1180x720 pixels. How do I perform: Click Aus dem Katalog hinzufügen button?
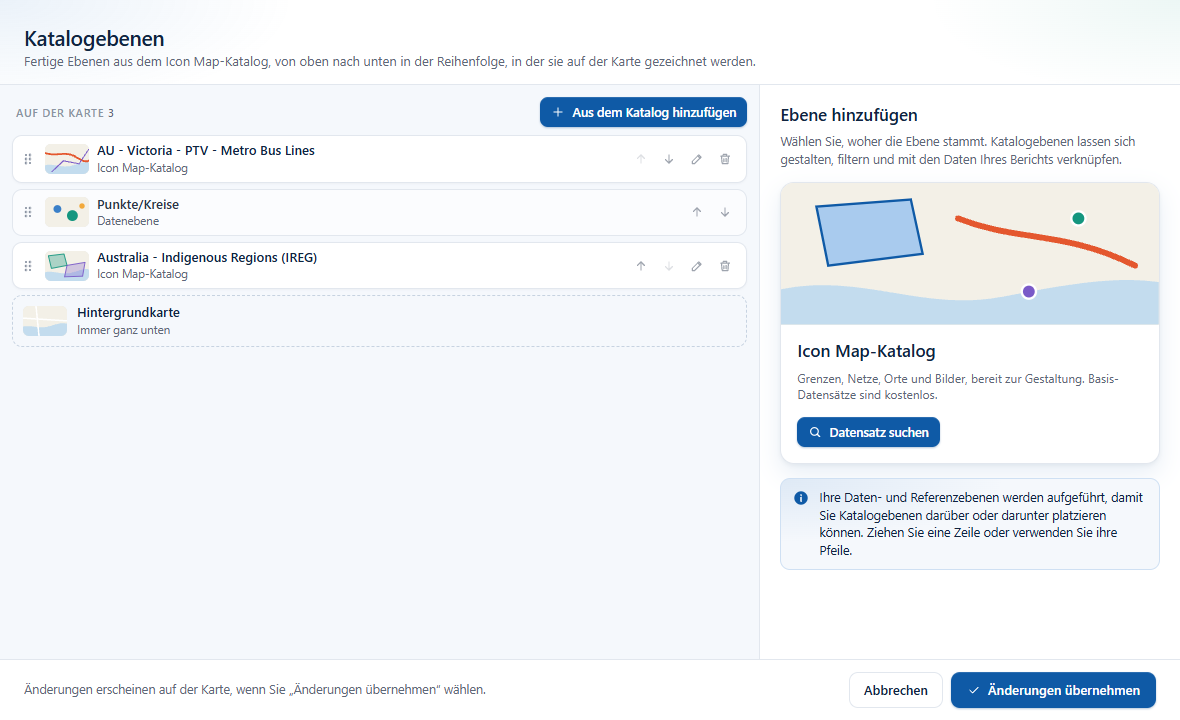click(x=643, y=112)
